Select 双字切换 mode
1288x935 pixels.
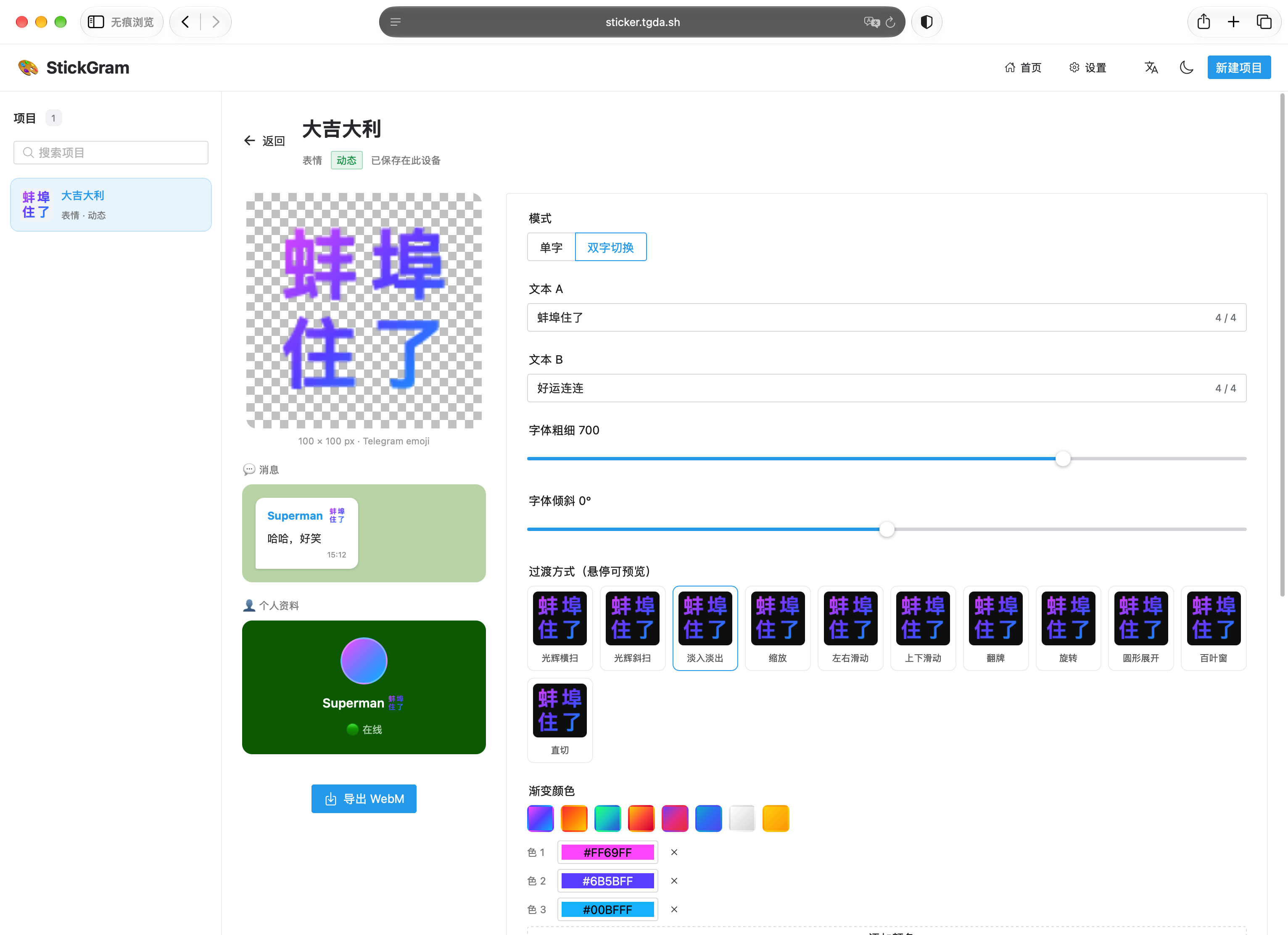(x=610, y=247)
